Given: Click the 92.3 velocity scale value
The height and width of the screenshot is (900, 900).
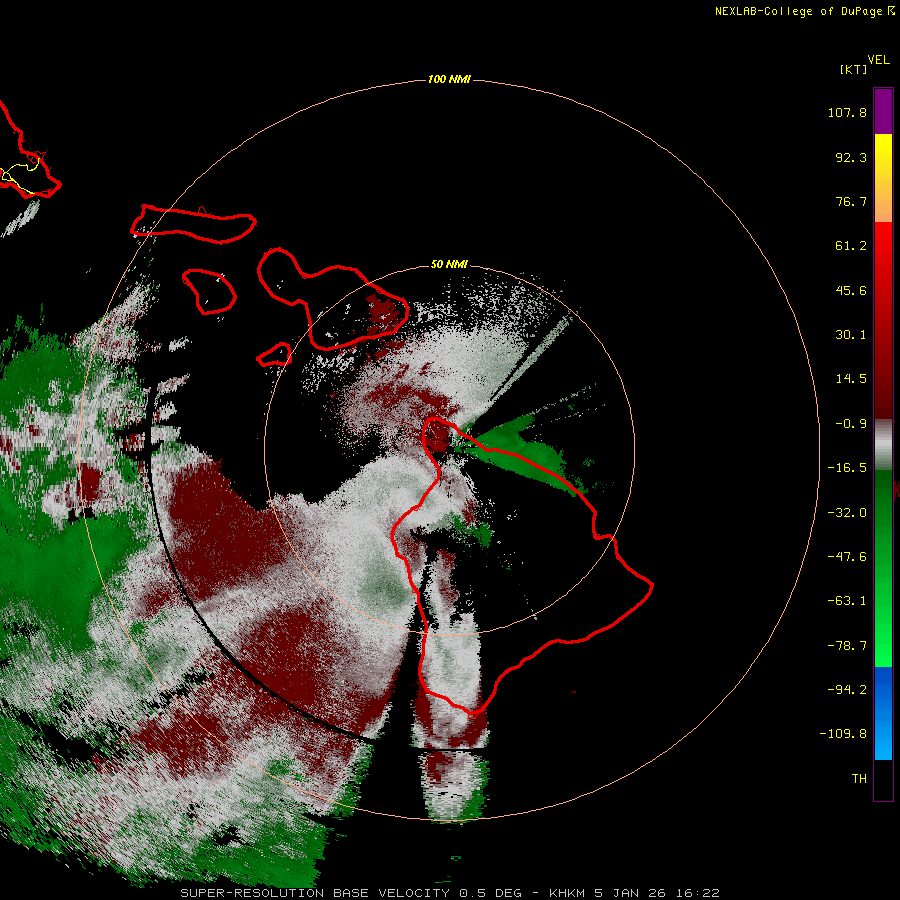Looking at the screenshot, I should [x=851, y=157].
